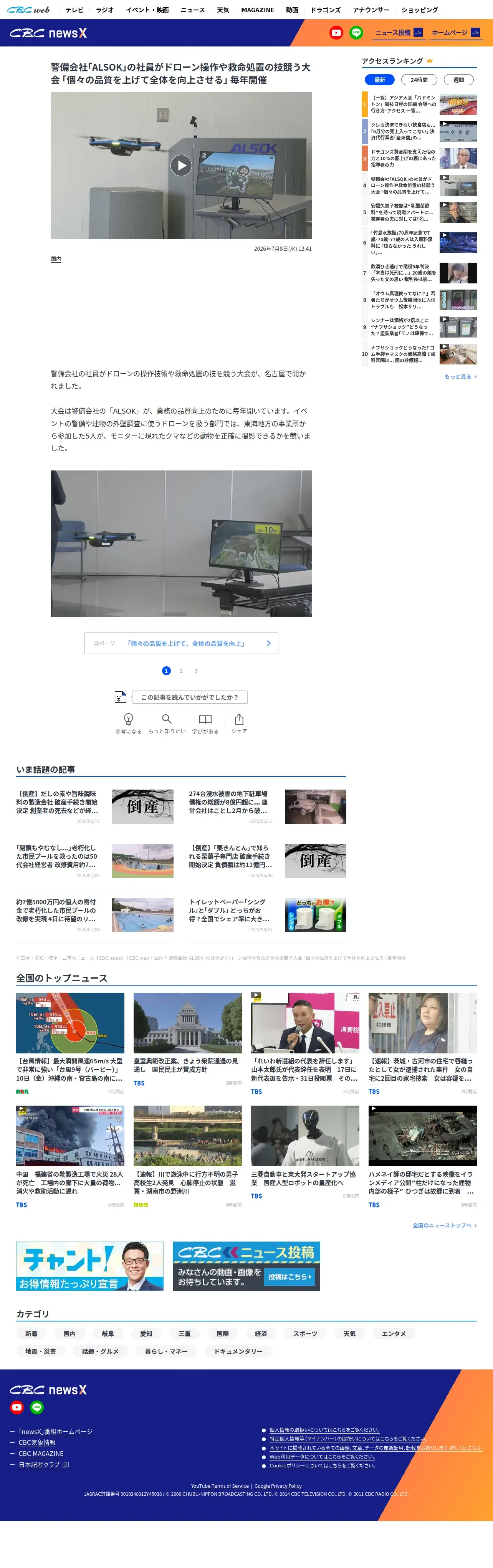Open ranking item 3 about ドラゴンズ黄金期

[x=419, y=158]
